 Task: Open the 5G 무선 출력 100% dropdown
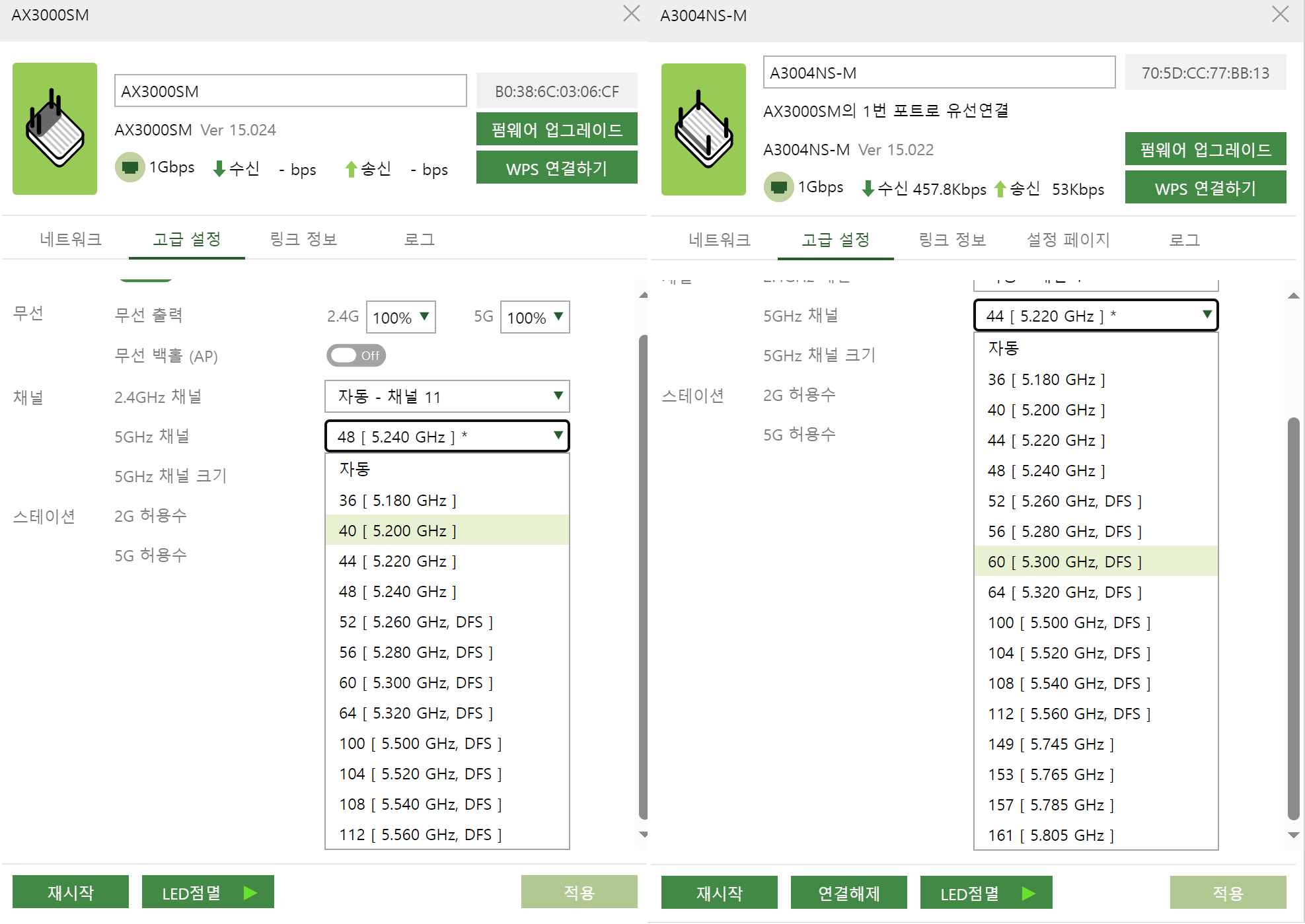(535, 318)
